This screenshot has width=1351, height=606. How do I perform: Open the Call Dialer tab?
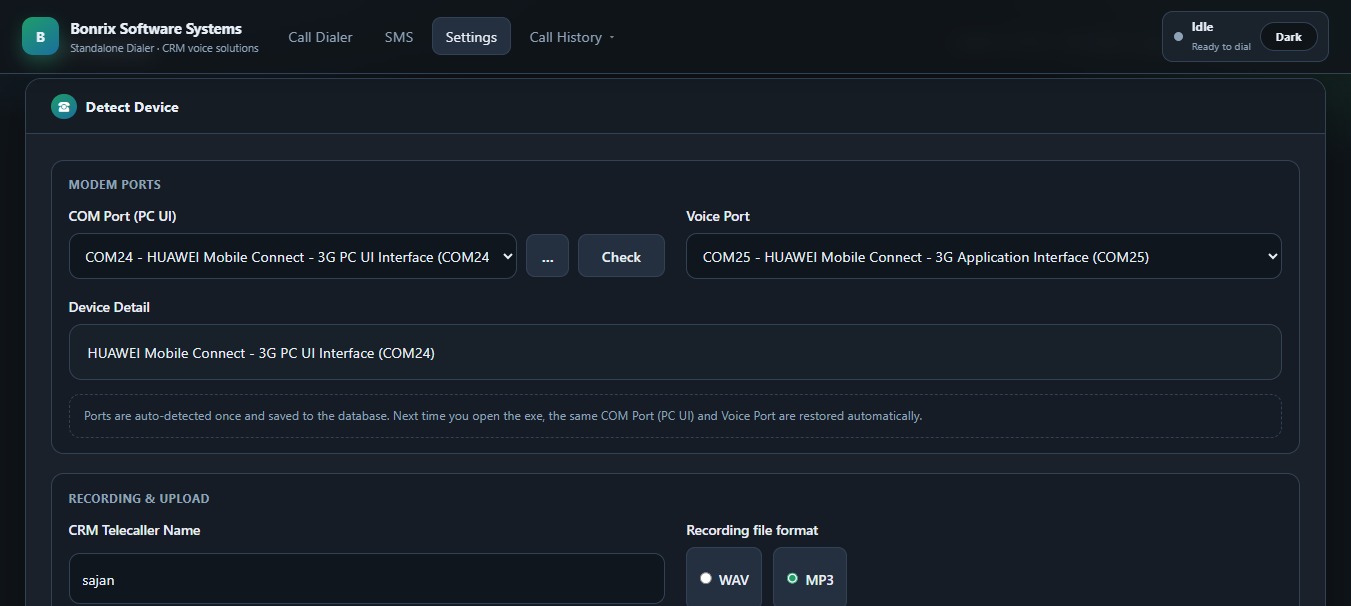click(x=320, y=37)
